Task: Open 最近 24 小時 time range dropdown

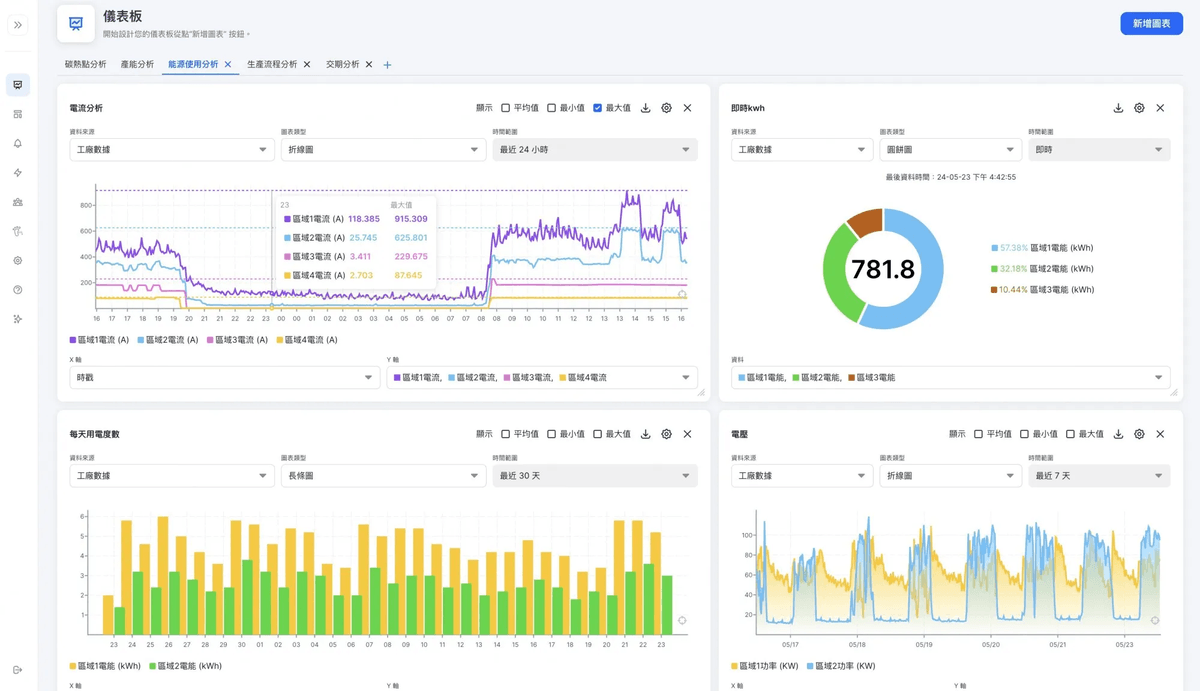Action: (x=594, y=150)
